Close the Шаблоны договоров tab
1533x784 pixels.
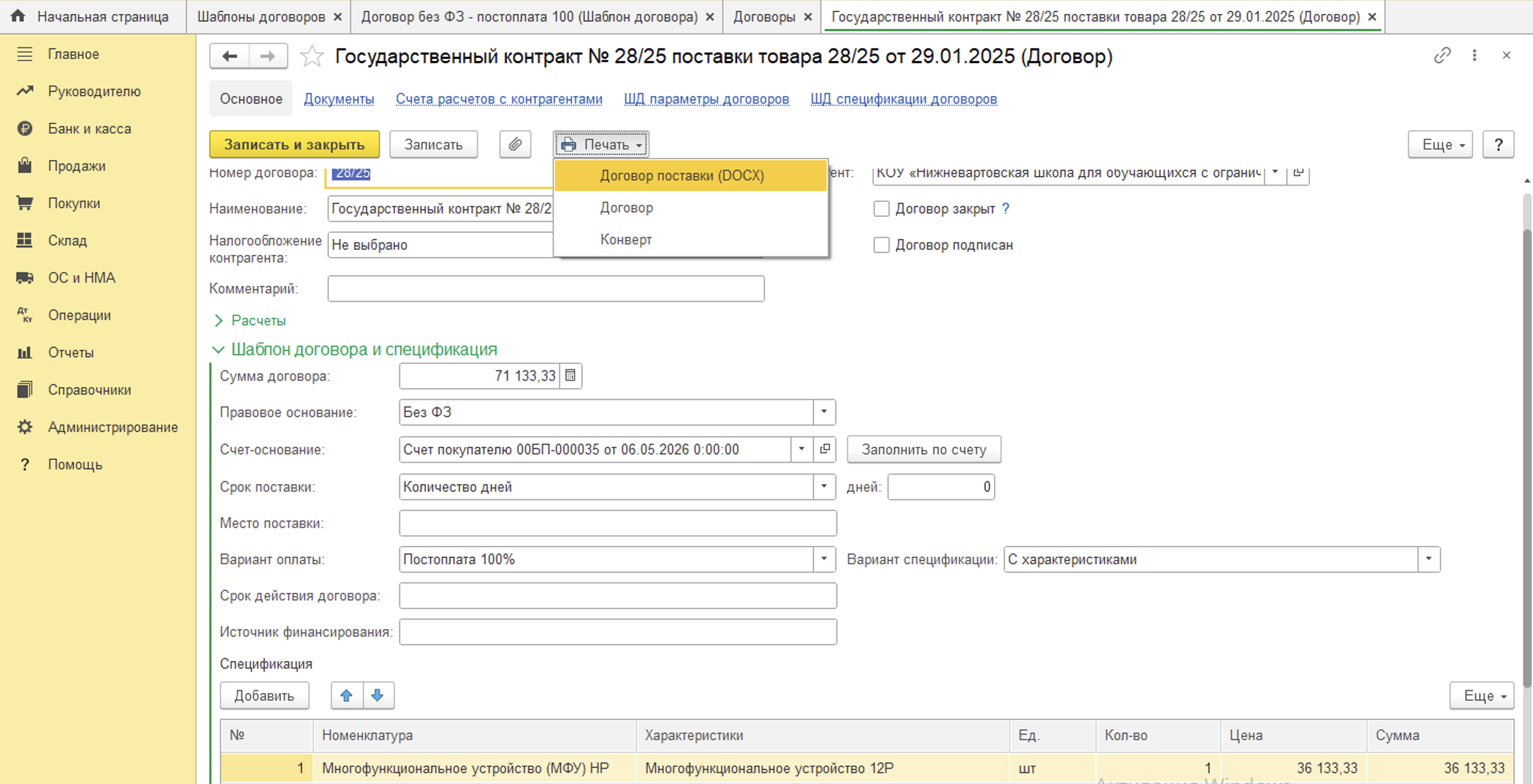click(x=338, y=17)
